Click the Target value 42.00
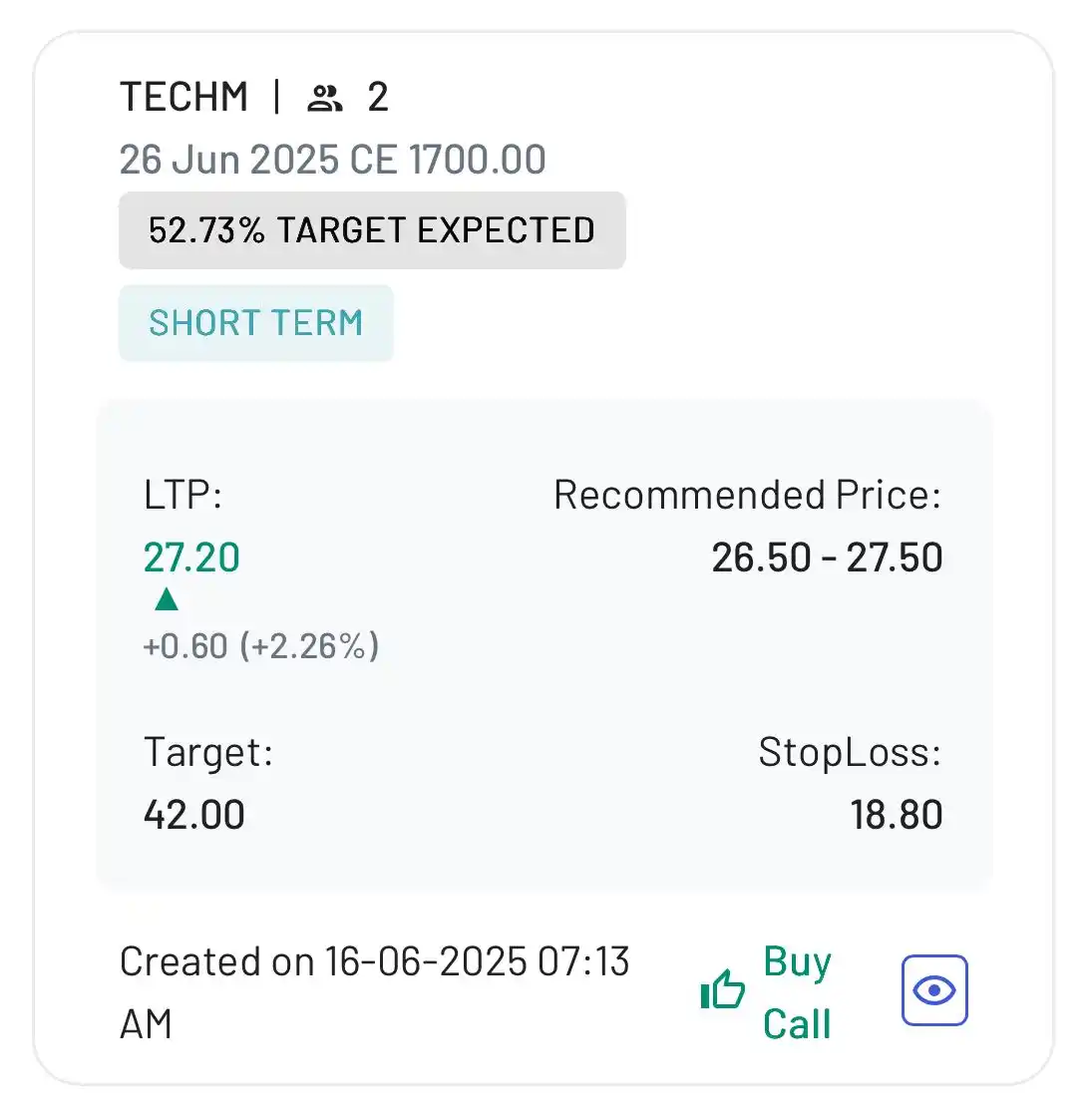This screenshot has height=1120, width=1088. [x=194, y=814]
